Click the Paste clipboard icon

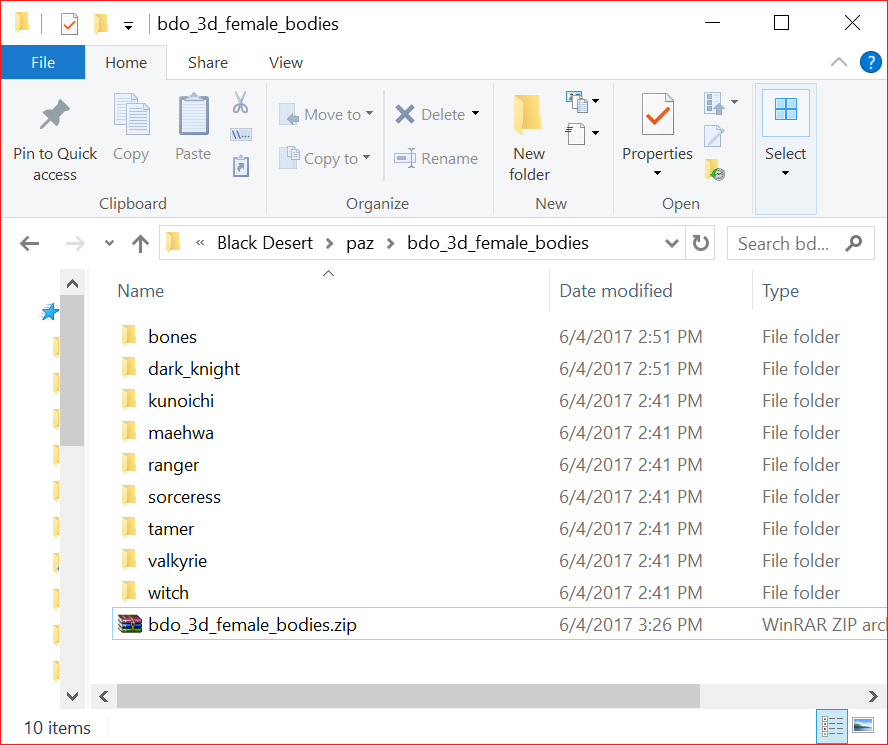[x=193, y=115]
